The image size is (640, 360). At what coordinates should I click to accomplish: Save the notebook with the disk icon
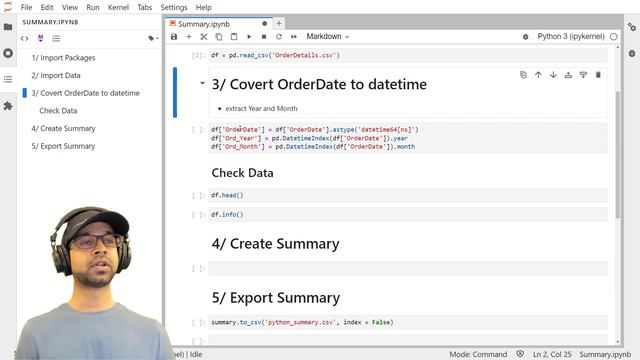(174, 37)
